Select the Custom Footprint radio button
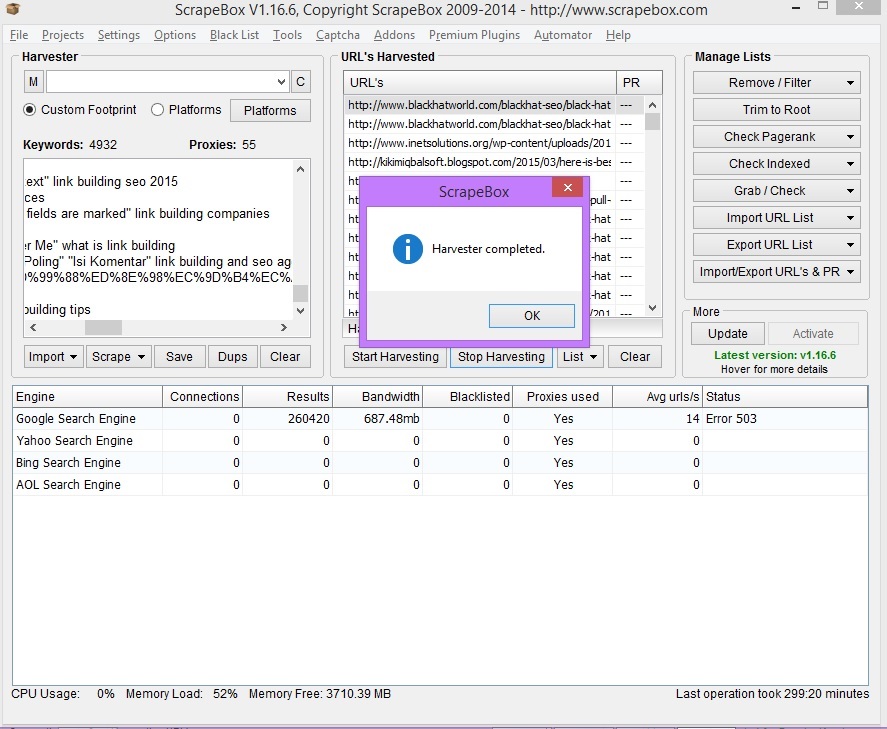 click(29, 110)
